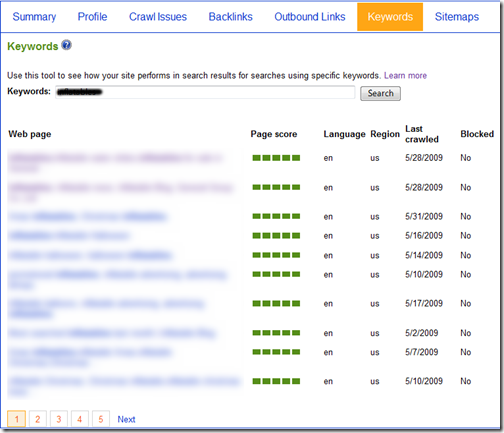This screenshot has width=504, height=433.
Task: Switch to the Profile tab
Action: pos(92,17)
